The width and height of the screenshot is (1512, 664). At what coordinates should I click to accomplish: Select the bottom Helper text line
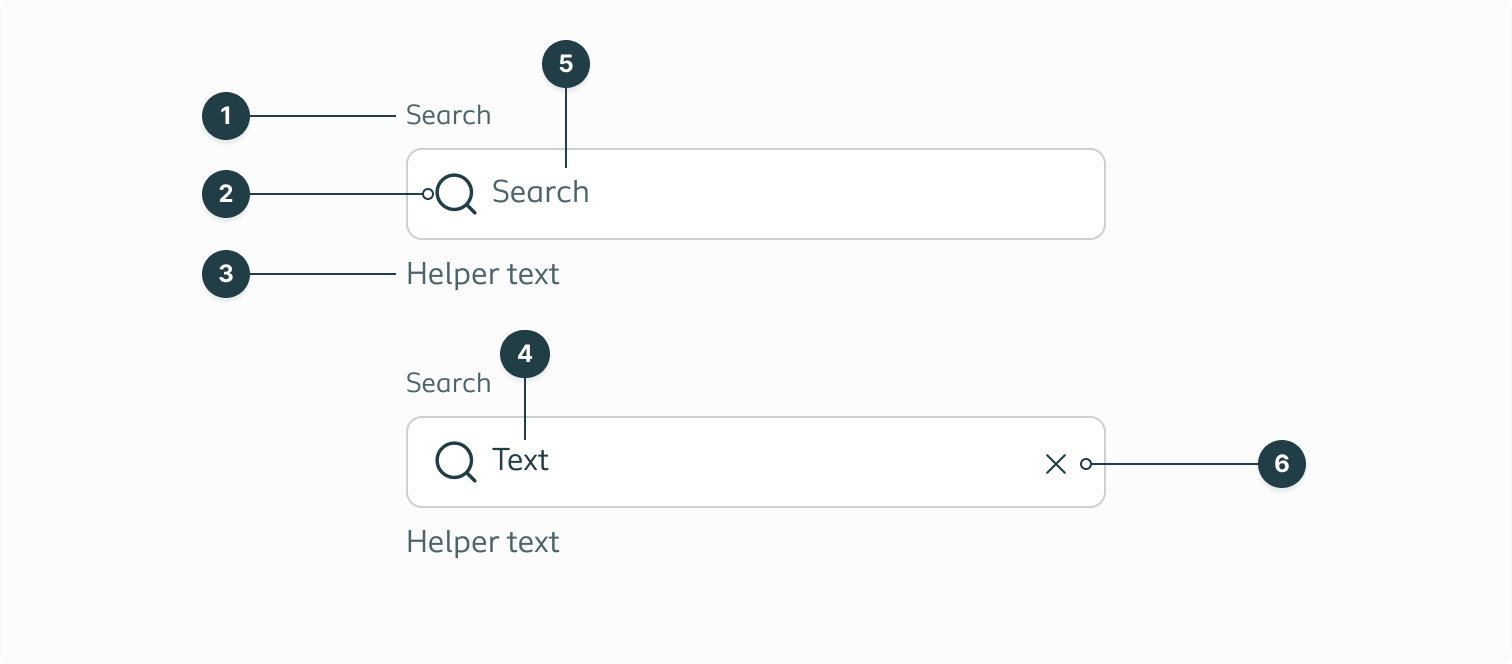pos(483,542)
